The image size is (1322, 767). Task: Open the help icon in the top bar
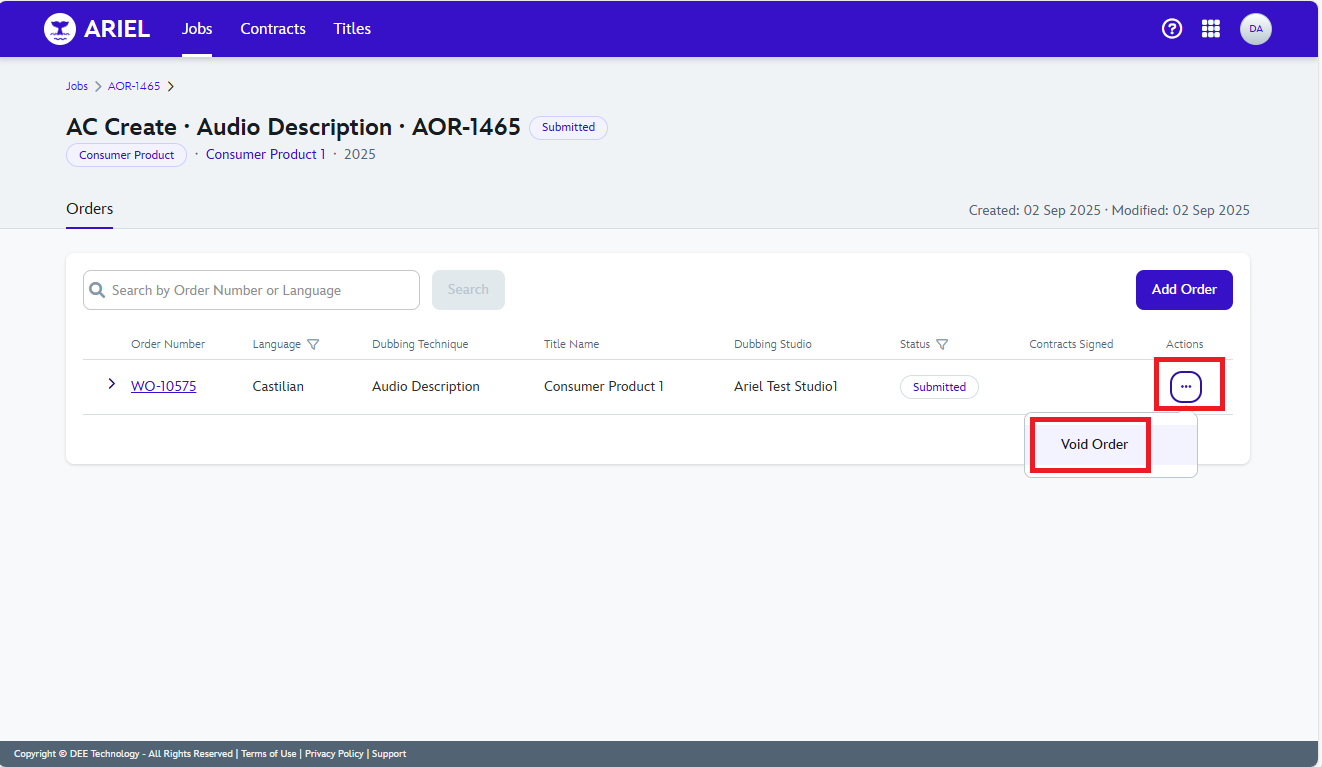point(1171,28)
